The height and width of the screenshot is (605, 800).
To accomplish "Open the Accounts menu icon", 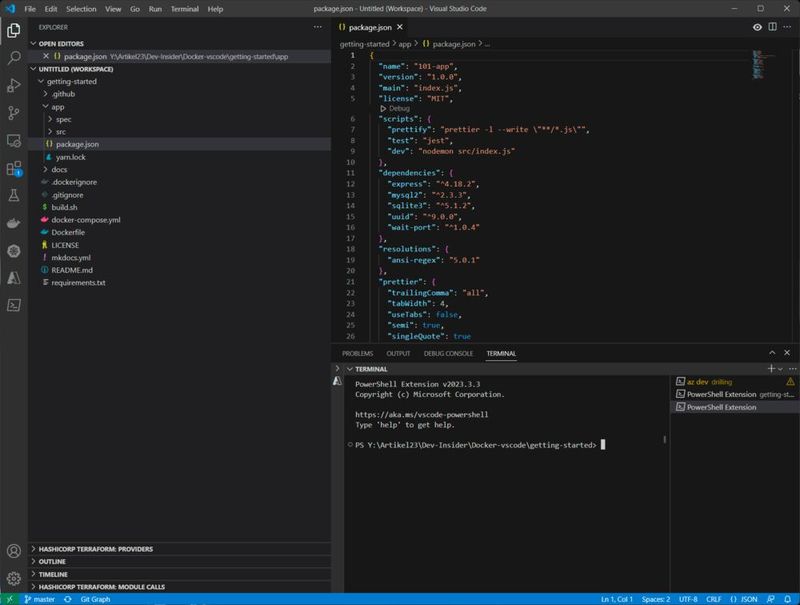I will coord(14,551).
